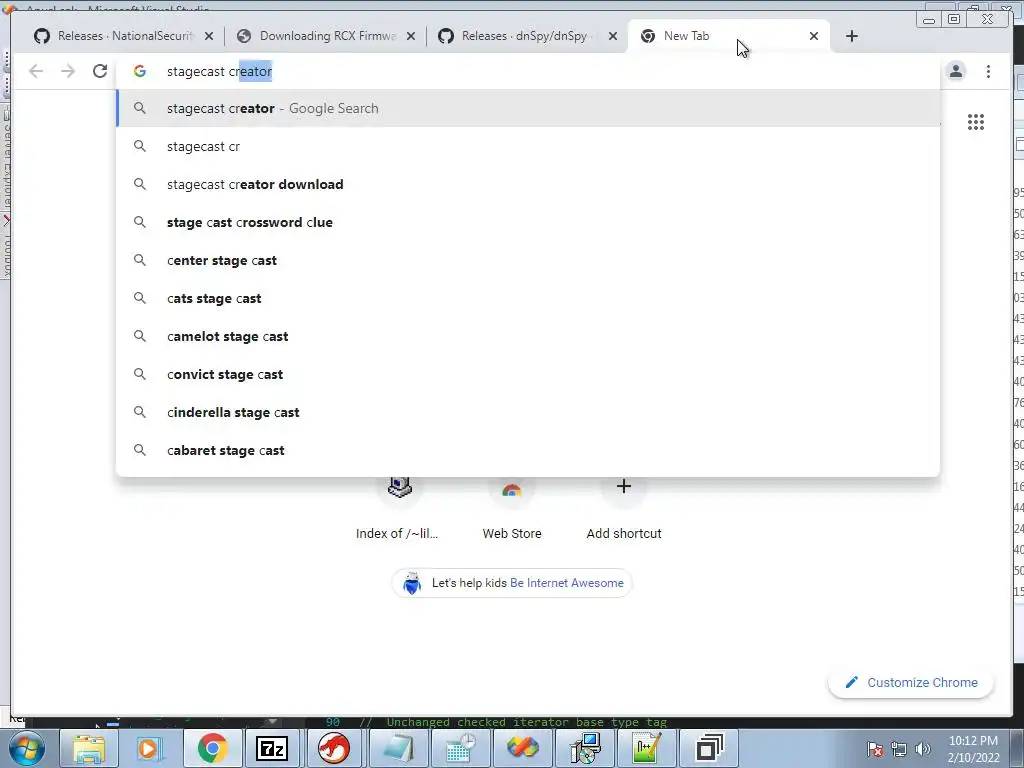
Task: Open network status icon in tray
Action: [x=899, y=749]
